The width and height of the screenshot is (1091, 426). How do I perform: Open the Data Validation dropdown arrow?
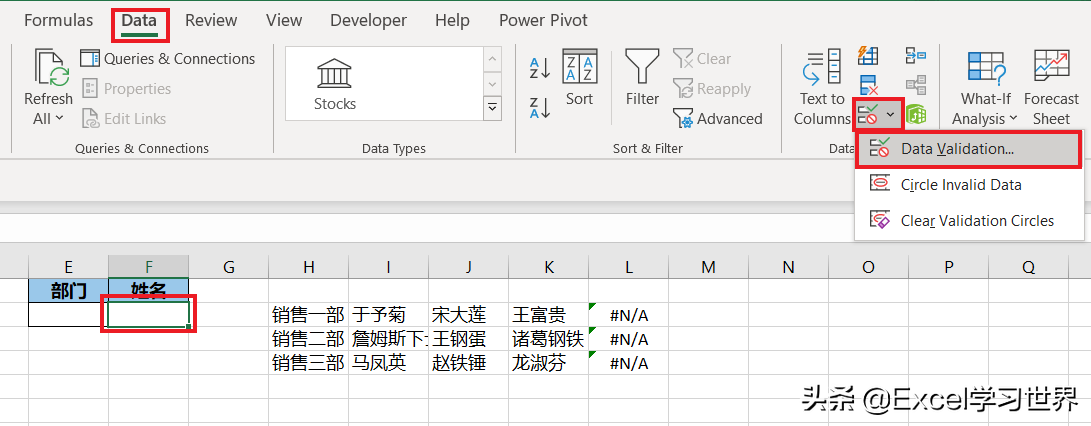(x=891, y=115)
